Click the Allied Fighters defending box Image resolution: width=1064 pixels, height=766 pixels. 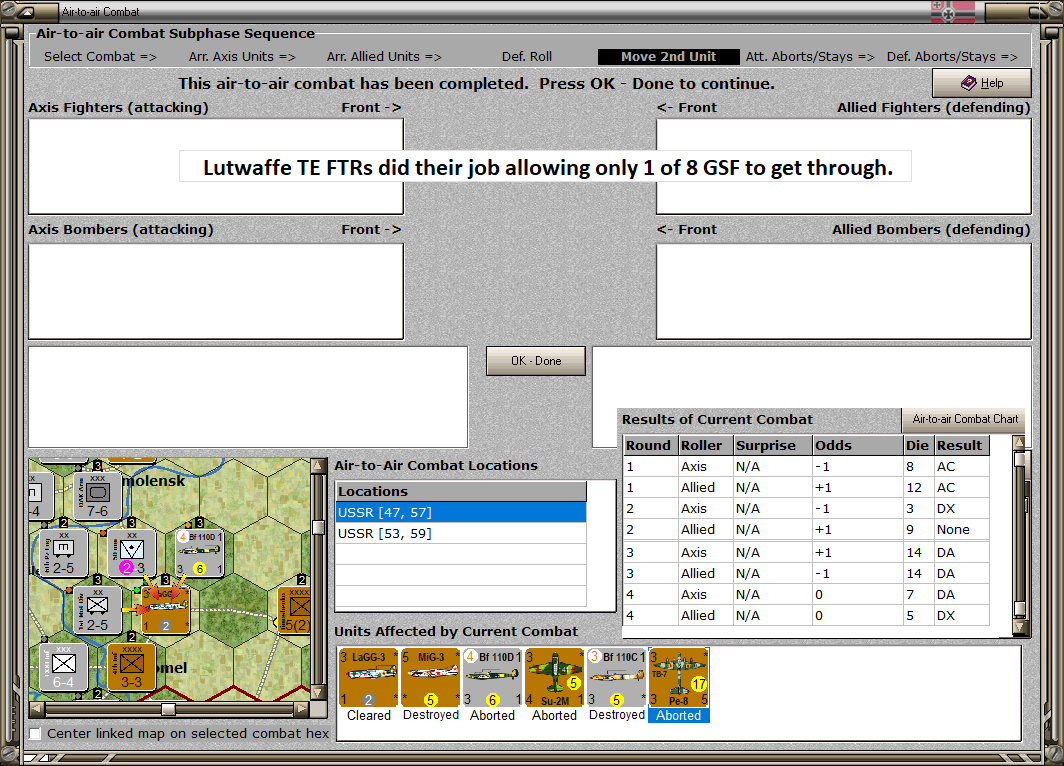[843, 166]
